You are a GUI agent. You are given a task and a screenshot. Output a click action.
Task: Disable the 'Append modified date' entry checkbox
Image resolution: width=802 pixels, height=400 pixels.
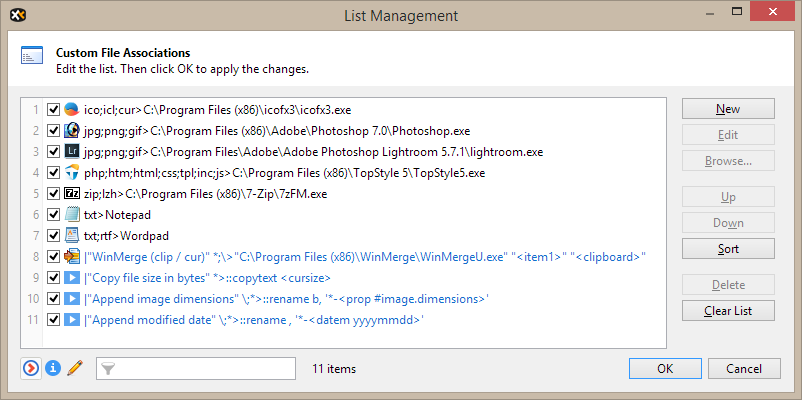click(x=53, y=319)
